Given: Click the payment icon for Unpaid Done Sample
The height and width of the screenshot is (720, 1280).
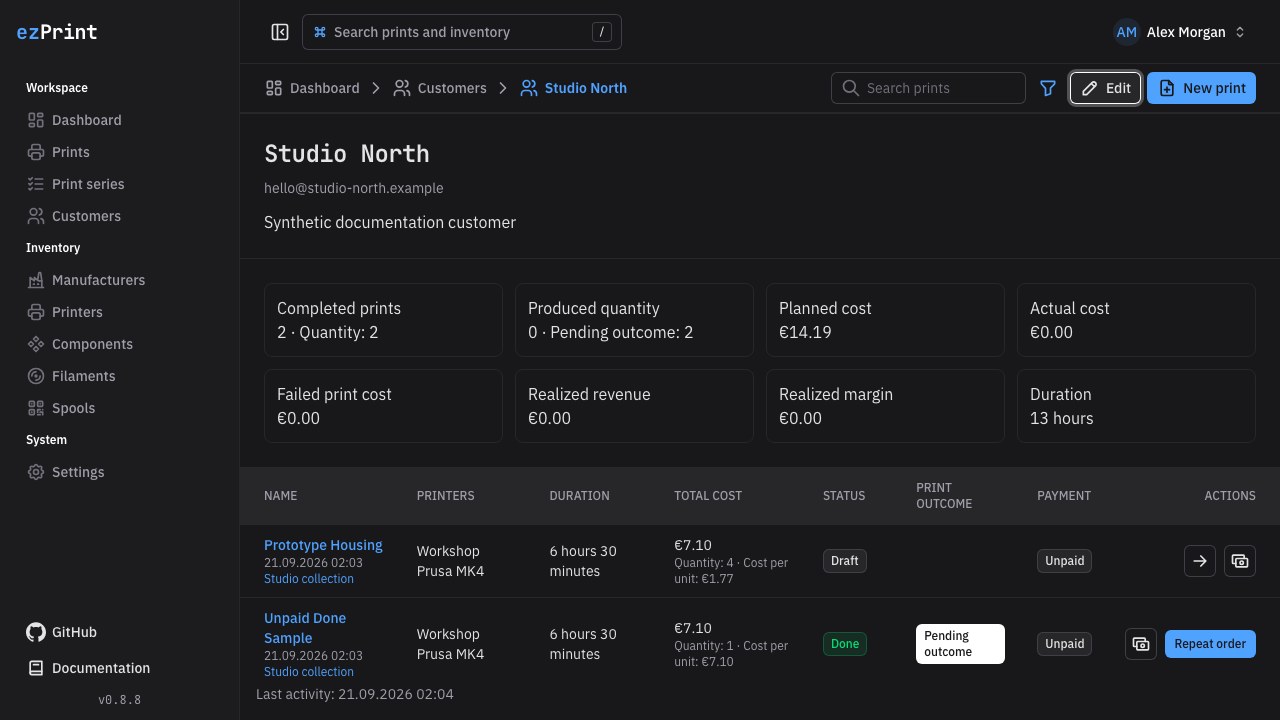Looking at the screenshot, I should point(1141,644).
